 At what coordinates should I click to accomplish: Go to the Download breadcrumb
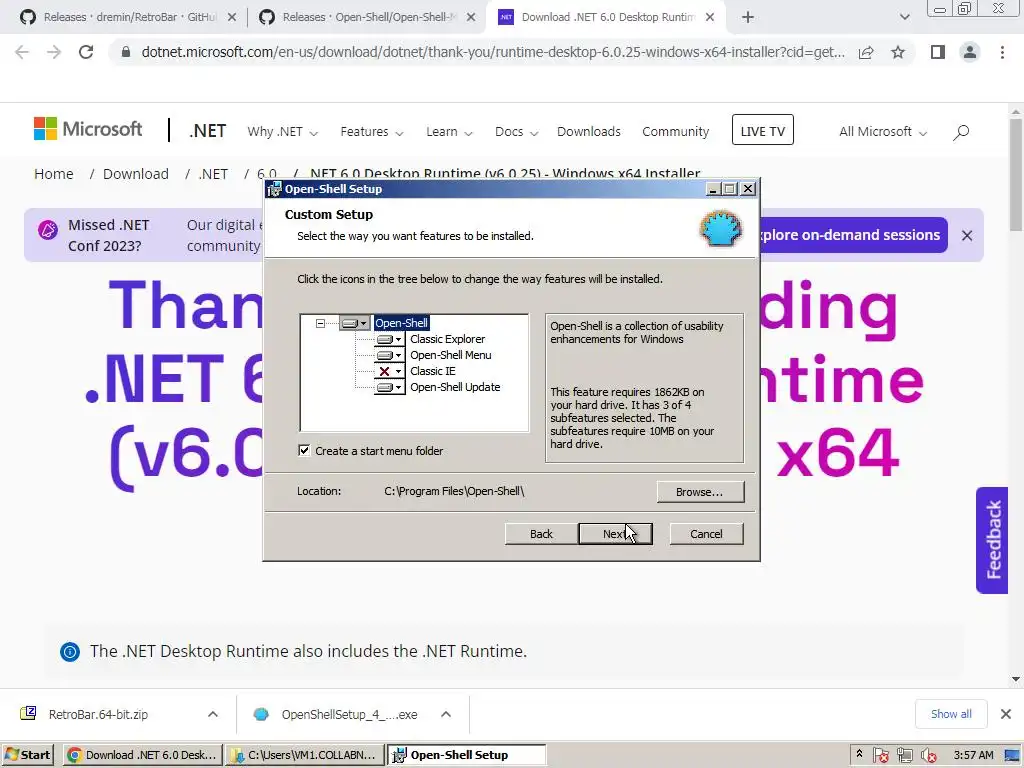[136, 174]
